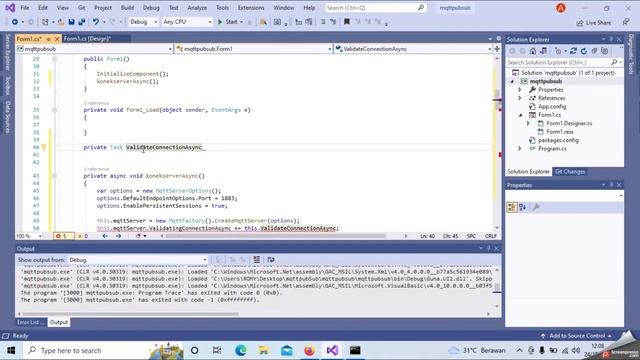Open the Any CPU platform dropdown
Viewport: 640px width, 360px height.
click(187, 22)
